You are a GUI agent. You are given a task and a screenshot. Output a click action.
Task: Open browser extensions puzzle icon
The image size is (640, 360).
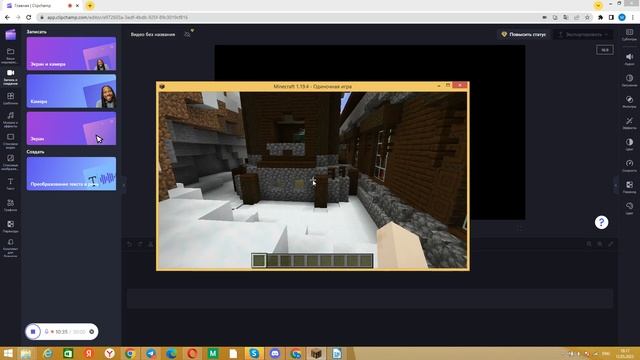click(600, 17)
